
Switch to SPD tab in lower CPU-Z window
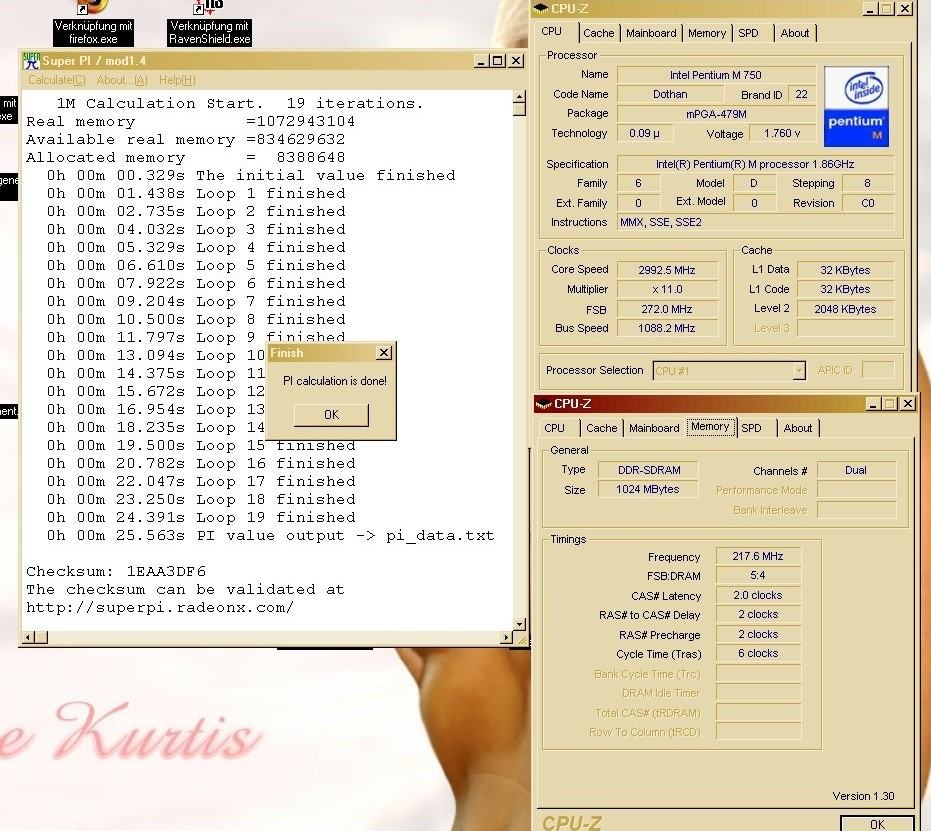pyautogui.click(x=751, y=428)
